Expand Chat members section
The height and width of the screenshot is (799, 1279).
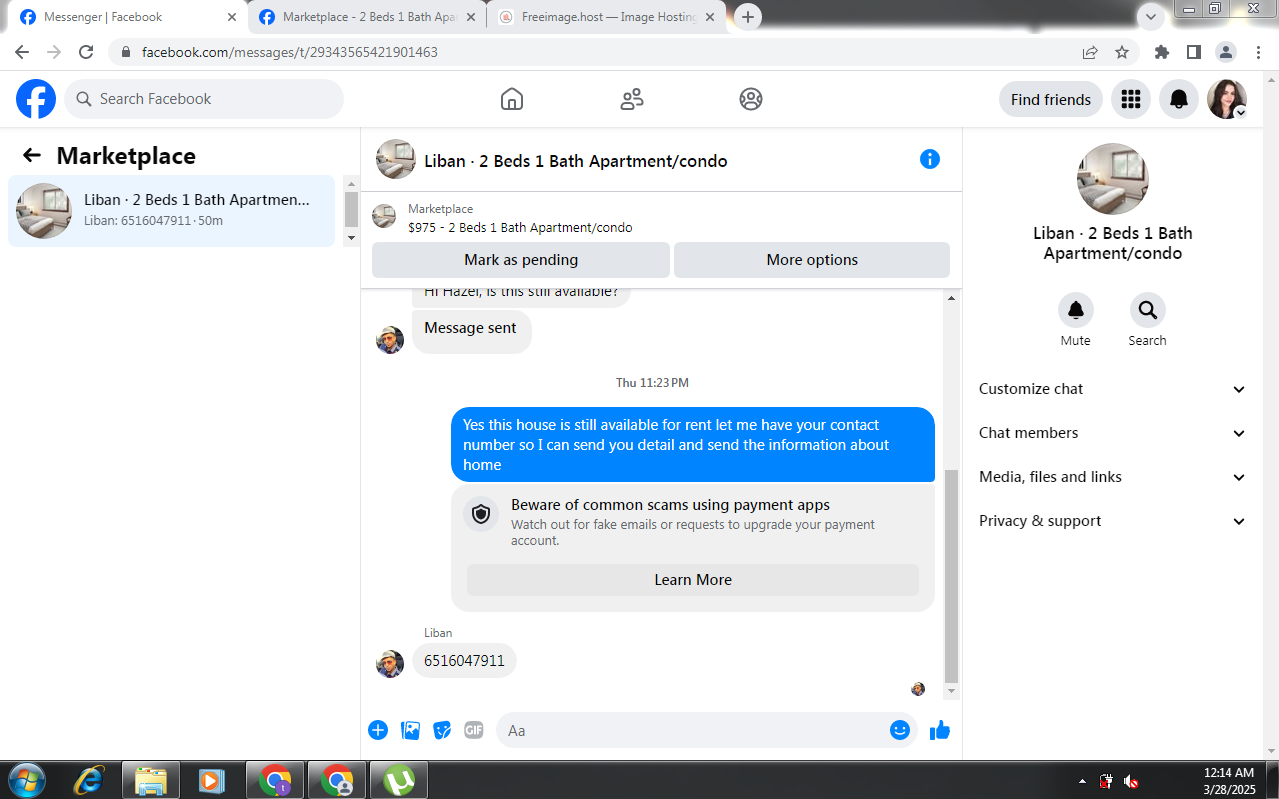(x=1113, y=433)
